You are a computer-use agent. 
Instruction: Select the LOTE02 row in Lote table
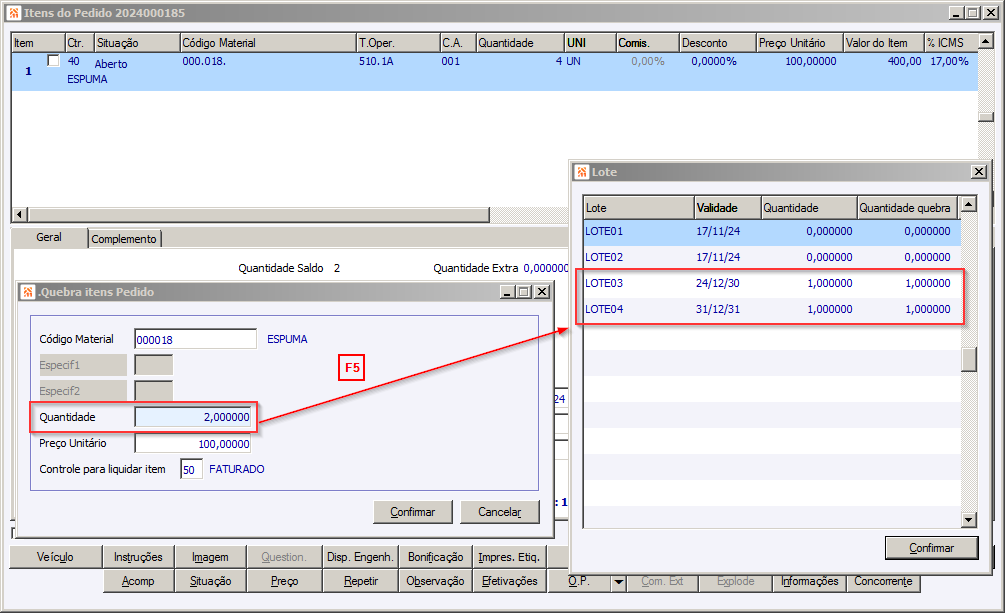click(772, 257)
